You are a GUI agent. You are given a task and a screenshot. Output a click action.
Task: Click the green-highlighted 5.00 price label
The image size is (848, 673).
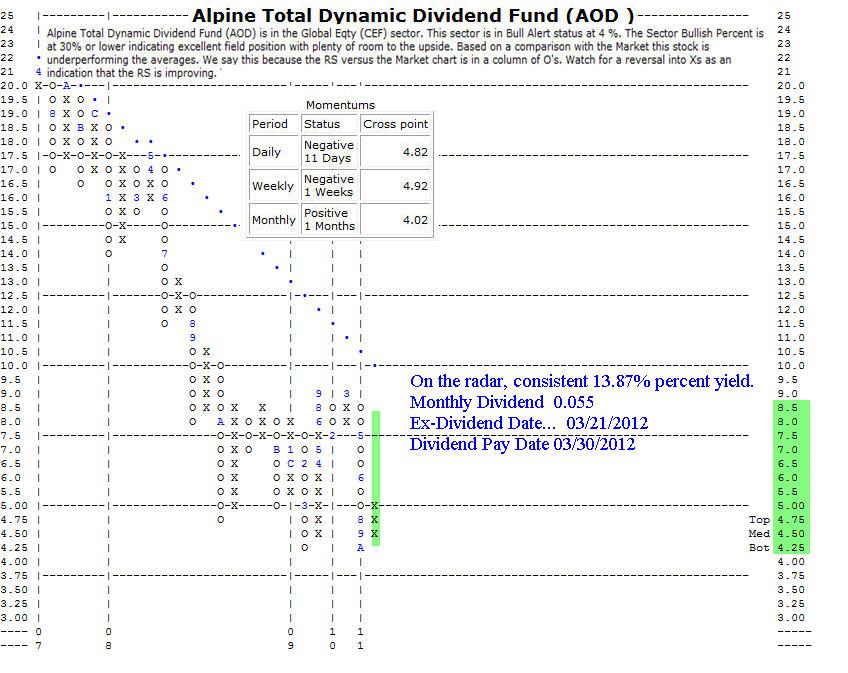[x=791, y=506]
